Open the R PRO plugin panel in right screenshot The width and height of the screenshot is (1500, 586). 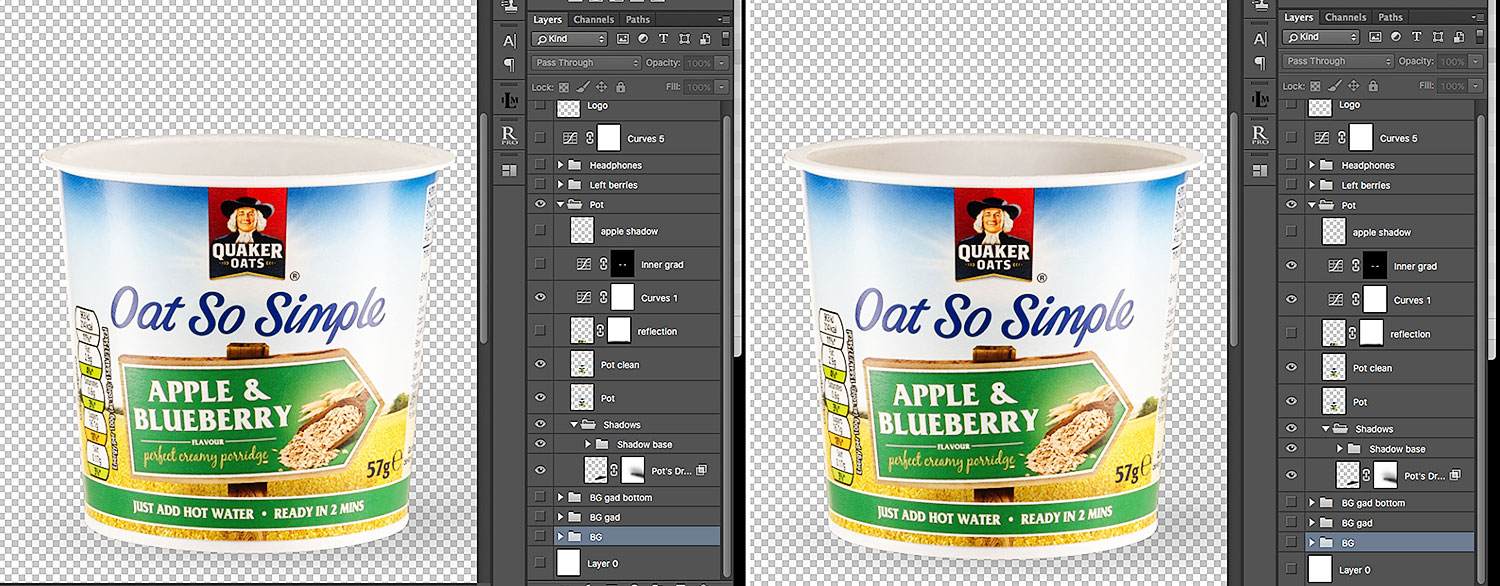pos(1258,135)
